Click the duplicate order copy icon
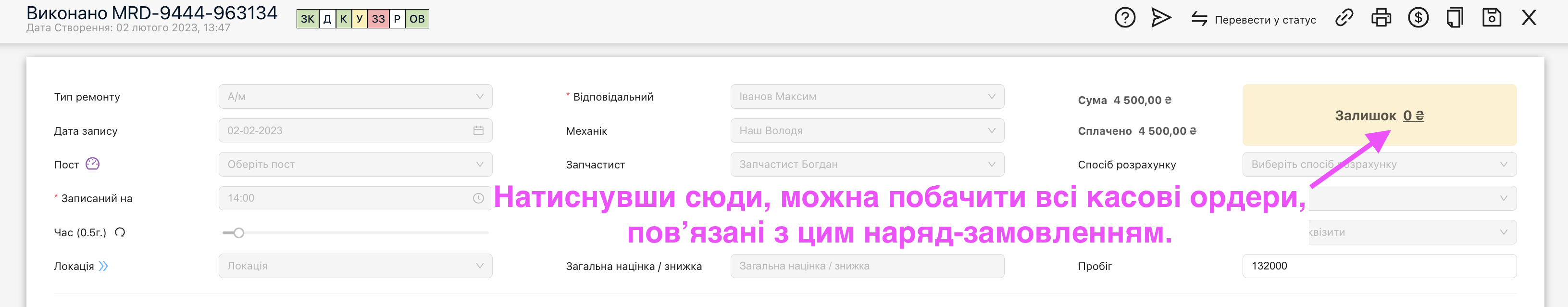 [x=1454, y=18]
